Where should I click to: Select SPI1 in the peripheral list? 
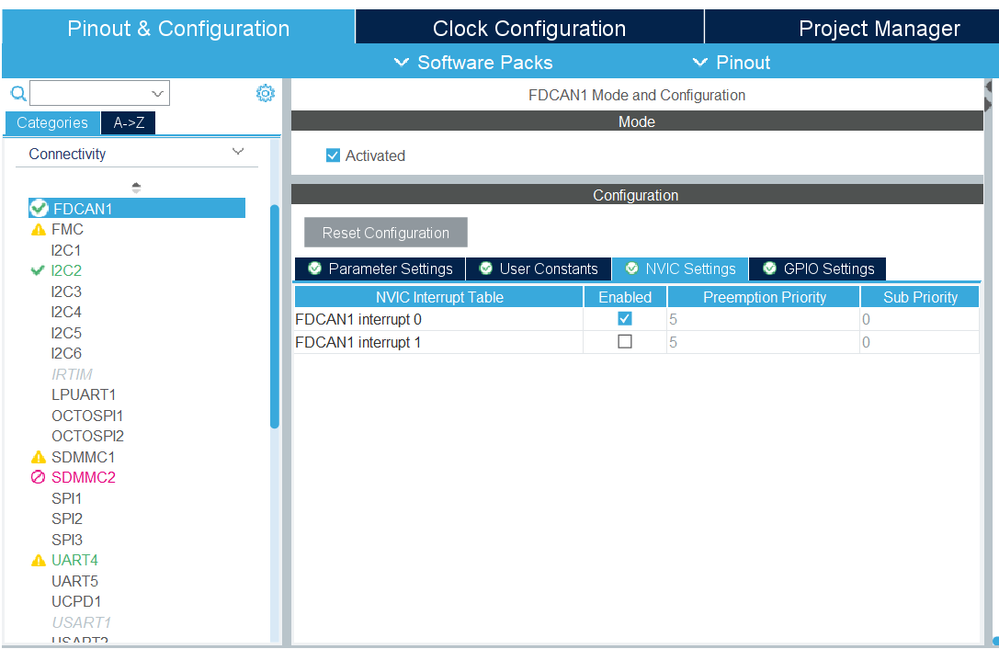pos(66,498)
